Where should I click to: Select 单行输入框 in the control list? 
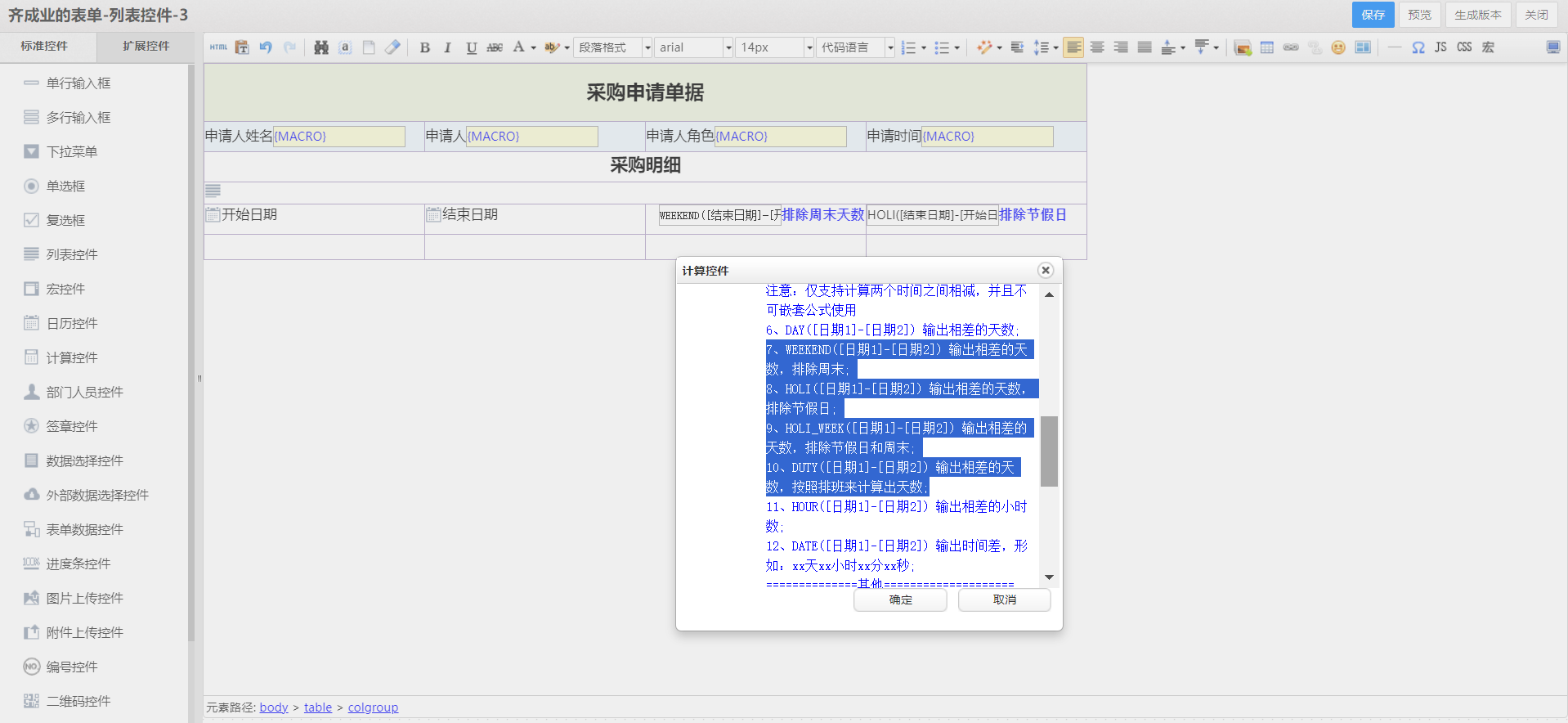pyautogui.click(x=78, y=83)
